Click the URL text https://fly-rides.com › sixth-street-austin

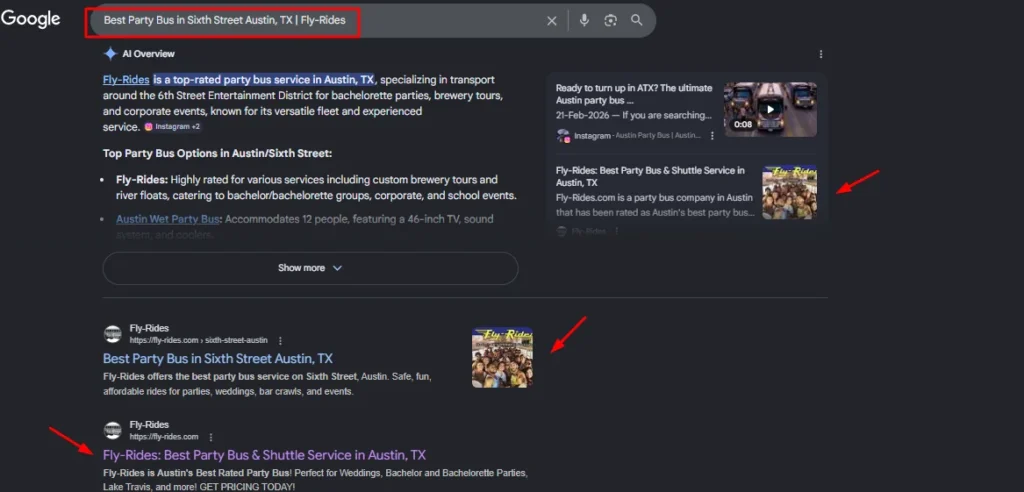(199, 340)
